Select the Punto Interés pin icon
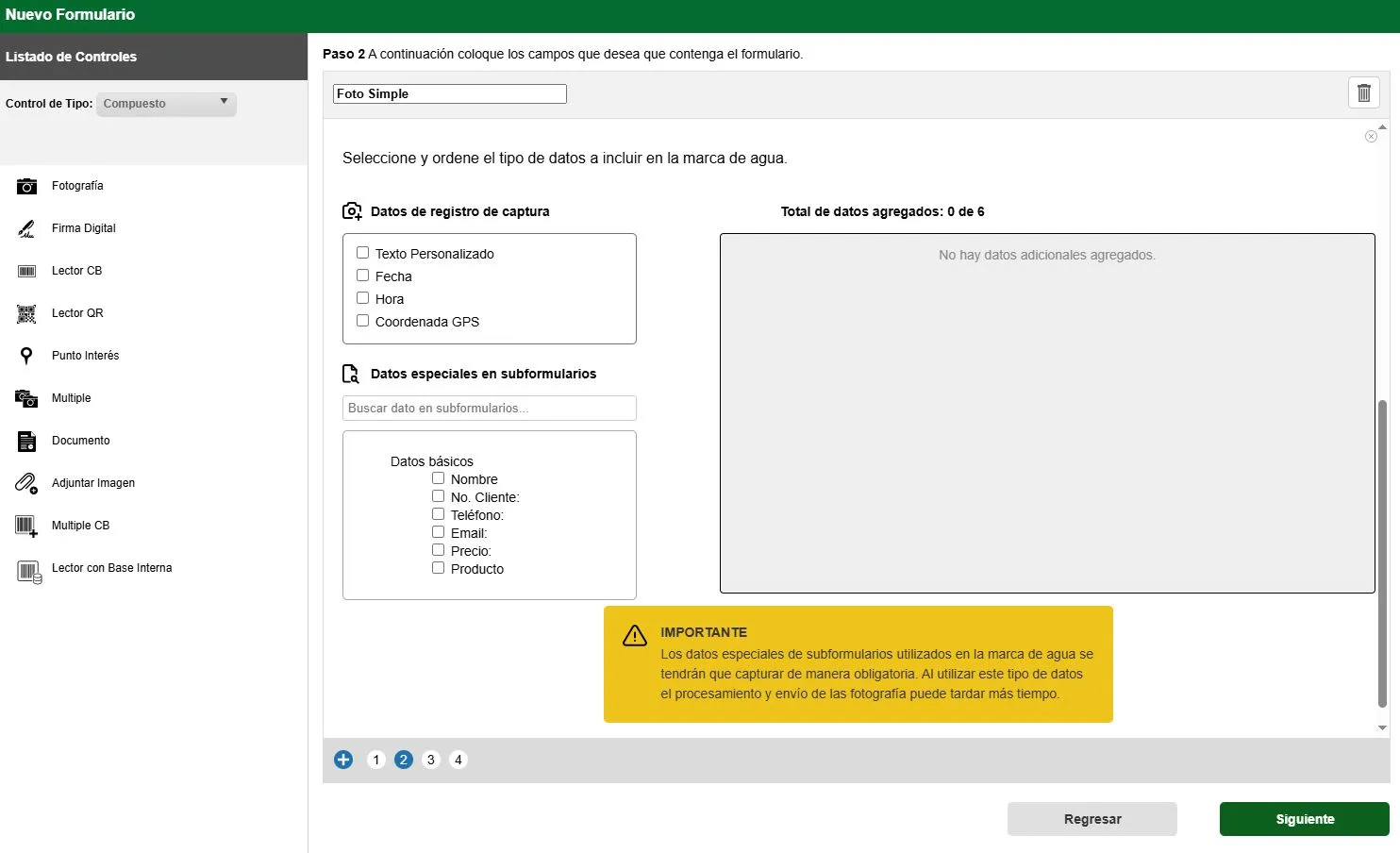Screen dimensions: 1400x853 (x=26, y=356)
